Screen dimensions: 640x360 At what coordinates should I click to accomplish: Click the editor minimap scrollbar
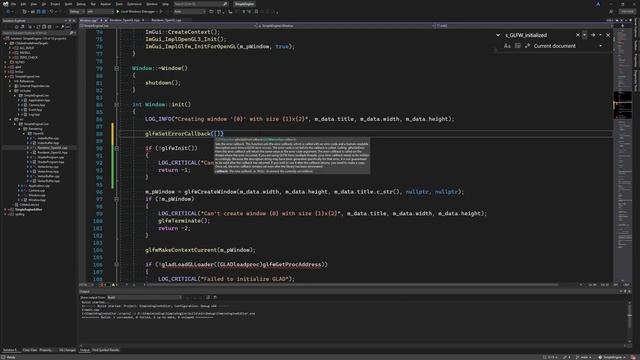point(622,155)
